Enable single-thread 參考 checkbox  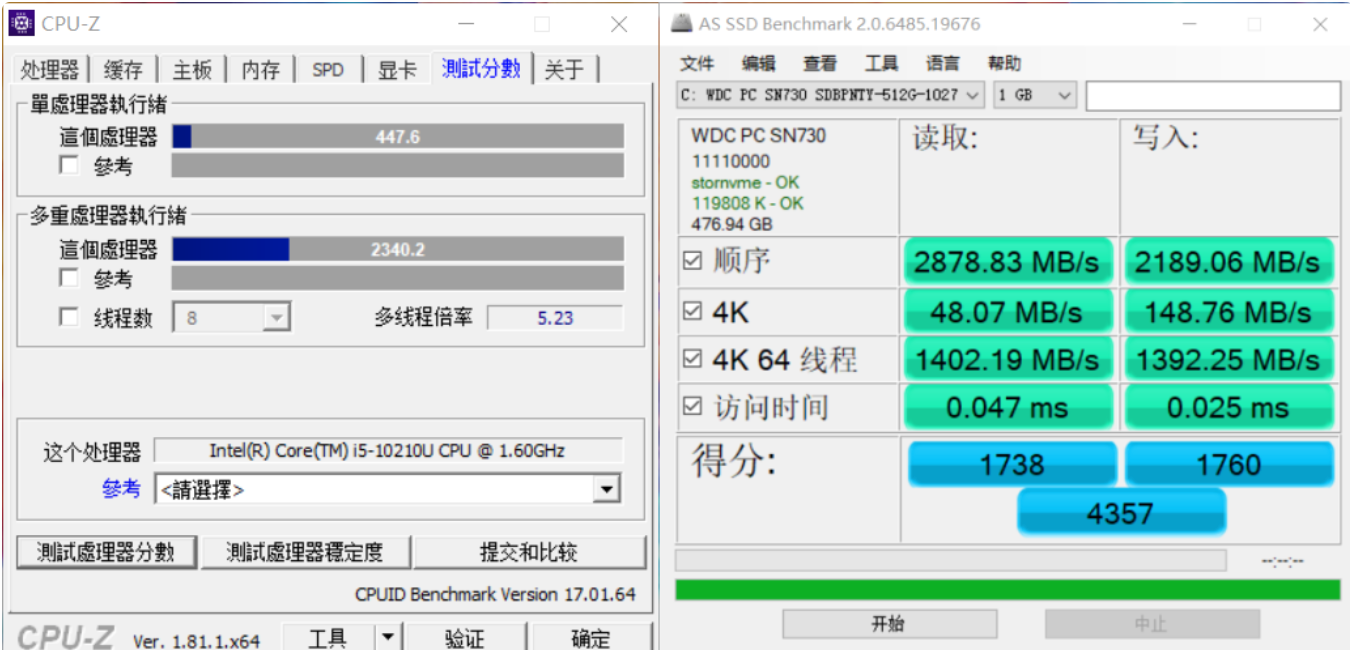coord(69,166)
